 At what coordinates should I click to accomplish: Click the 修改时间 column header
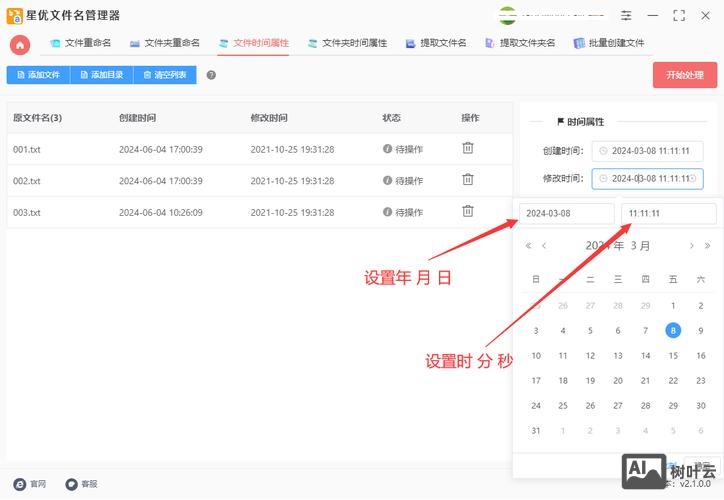[x=269, y=118]
